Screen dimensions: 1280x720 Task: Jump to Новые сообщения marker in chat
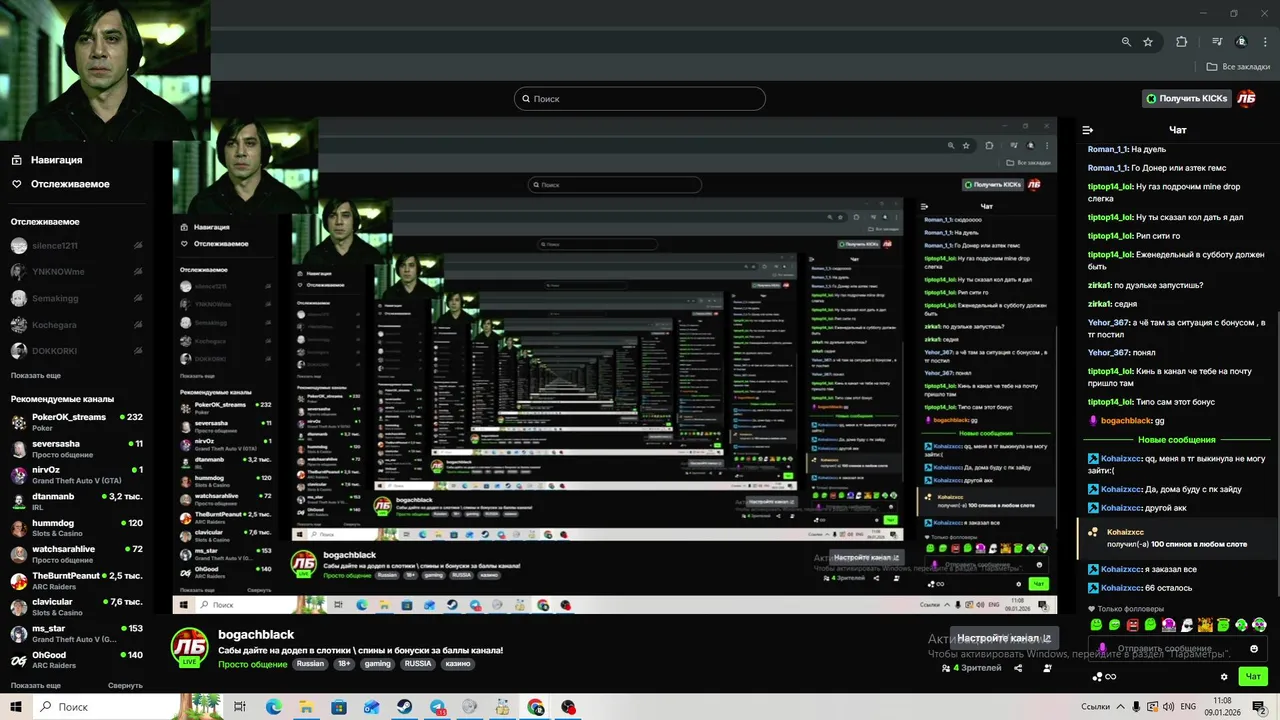point(1177,440)
